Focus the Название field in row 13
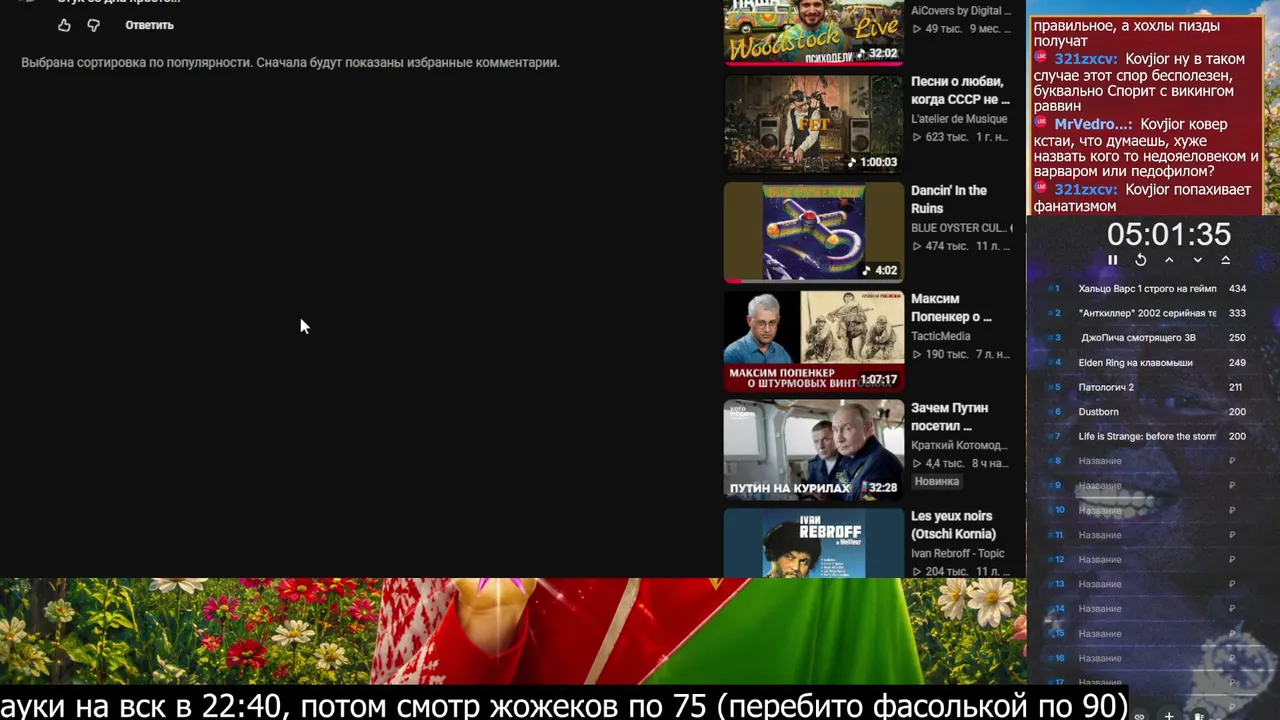 (1147, 584)
